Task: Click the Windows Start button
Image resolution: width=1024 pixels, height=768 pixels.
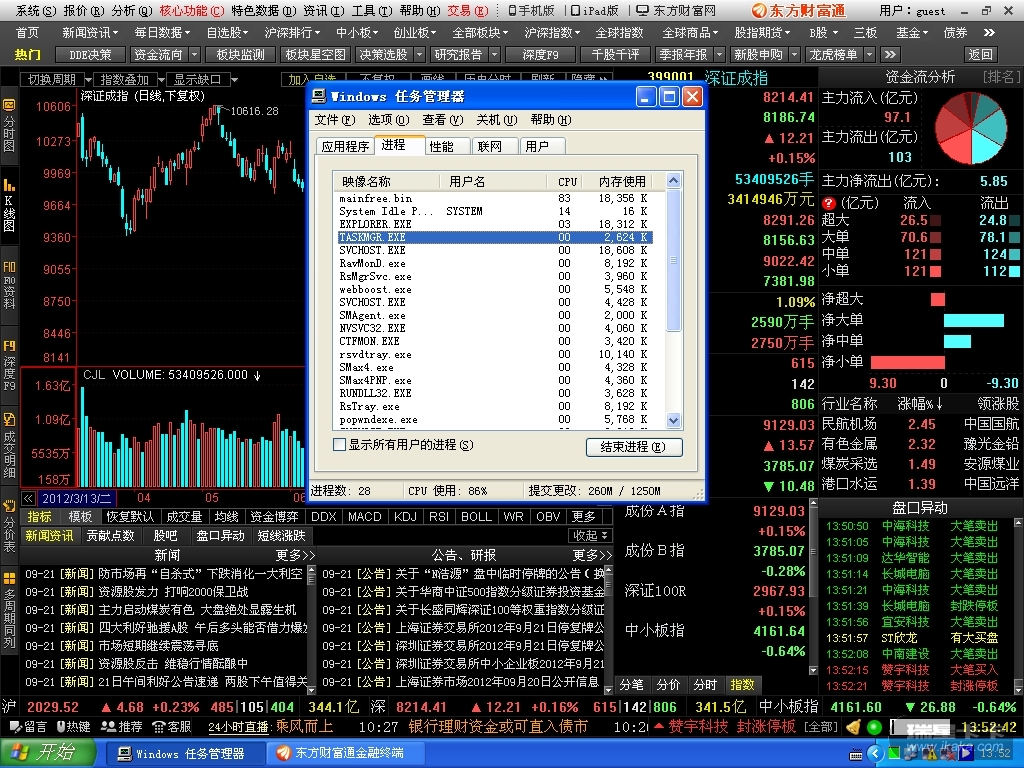Action: (47, 752)
